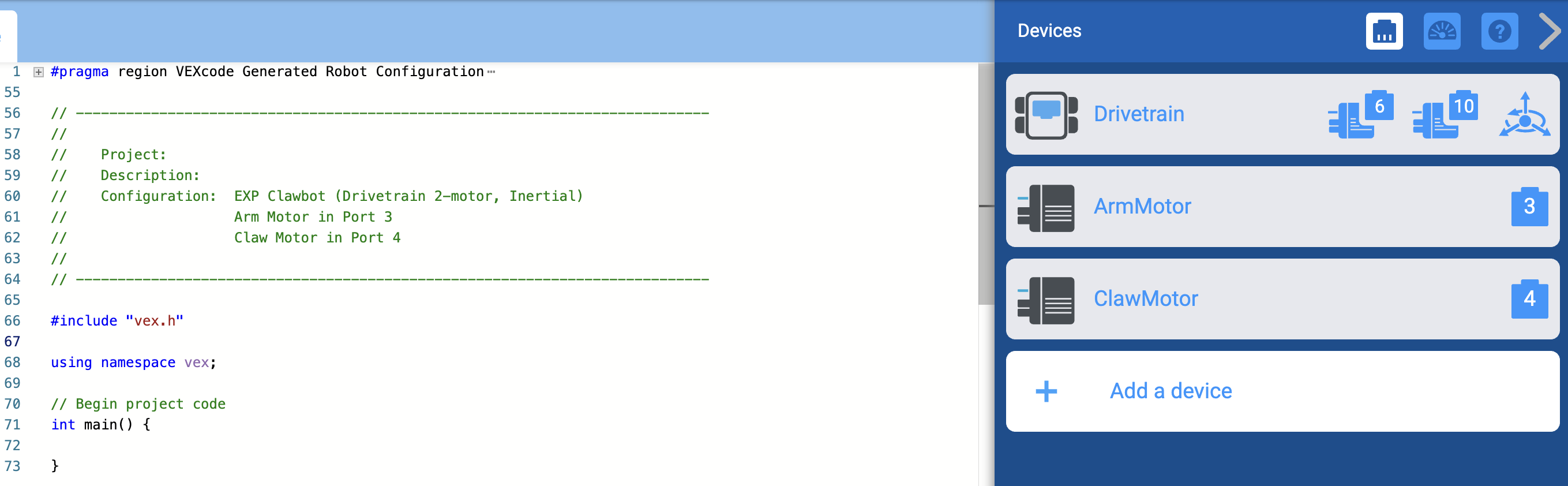Select the Drivetrain port 6 motor icon
Screen dimensions: 1568x486
click(1360, 115)
